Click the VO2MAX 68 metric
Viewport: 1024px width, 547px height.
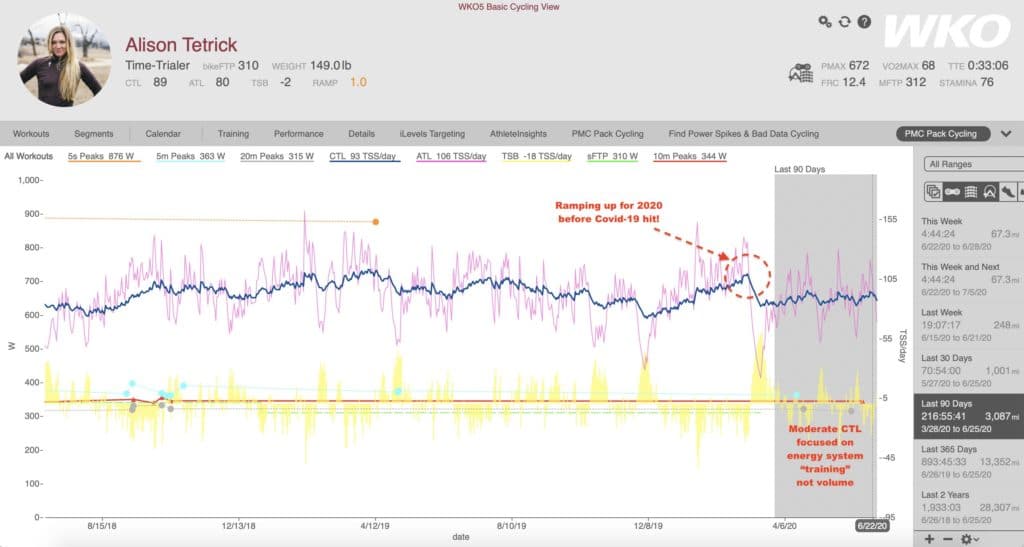(908, 66)
